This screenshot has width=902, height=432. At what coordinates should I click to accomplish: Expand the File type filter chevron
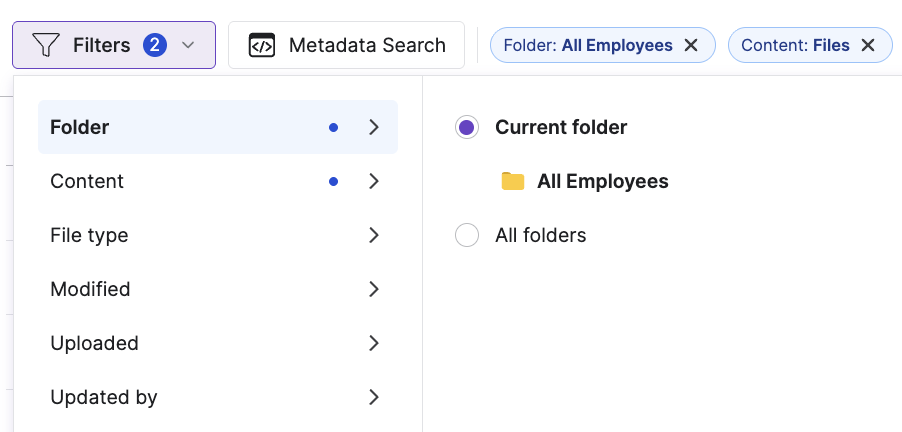click(x=374, y=235)
